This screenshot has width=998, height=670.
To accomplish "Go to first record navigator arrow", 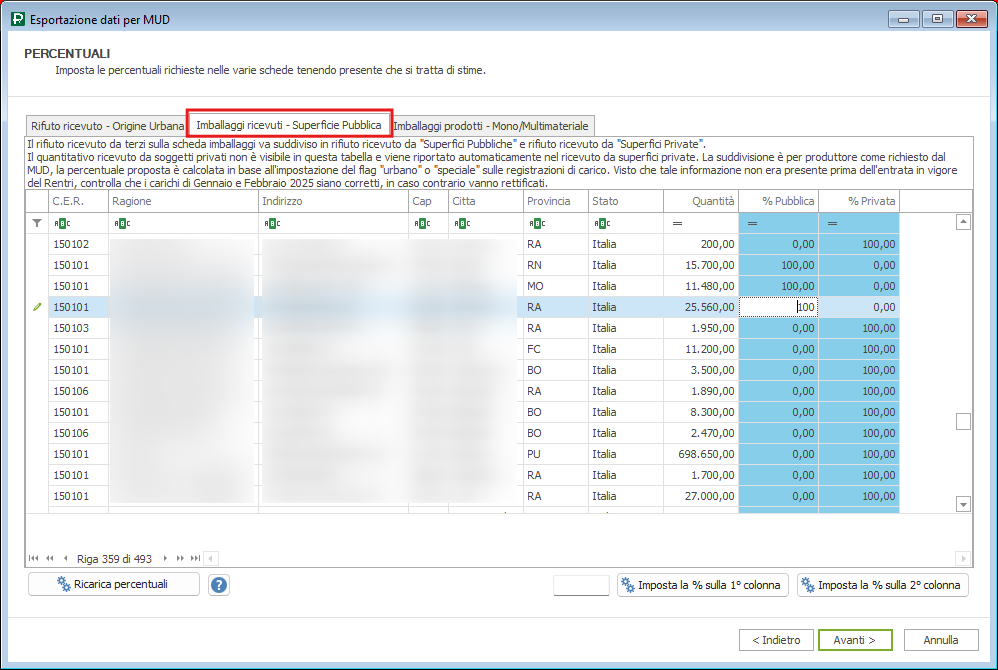I will [33, 559].
